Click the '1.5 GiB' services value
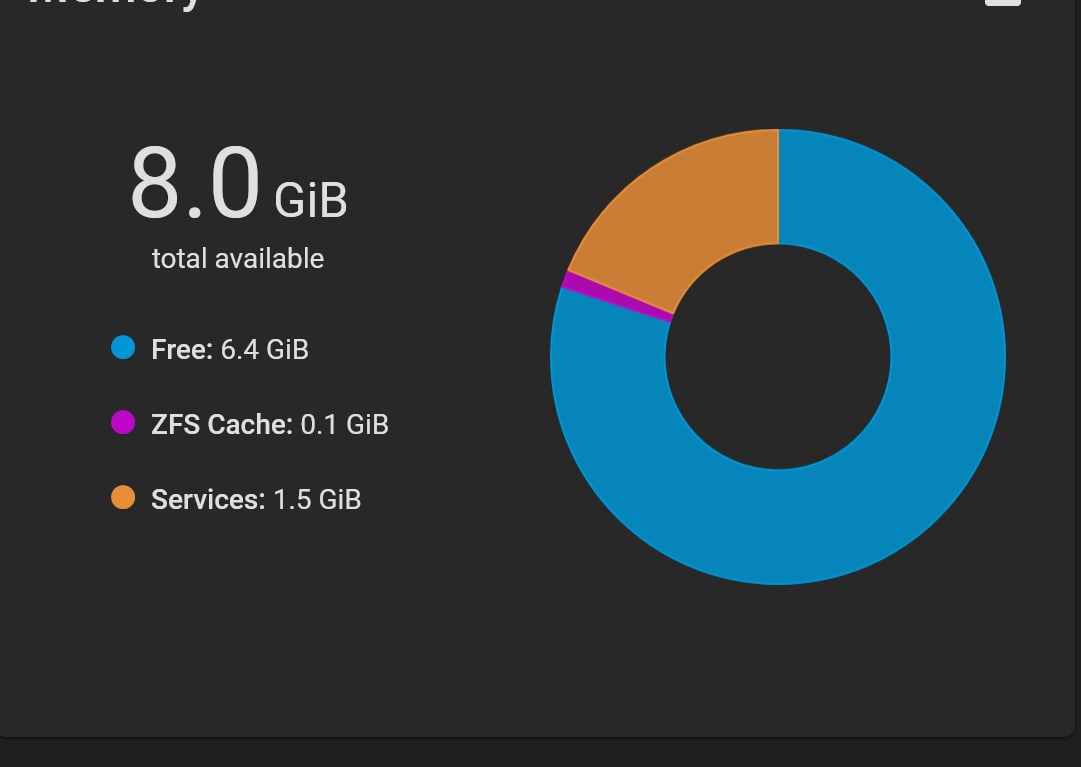 [317, 500]
